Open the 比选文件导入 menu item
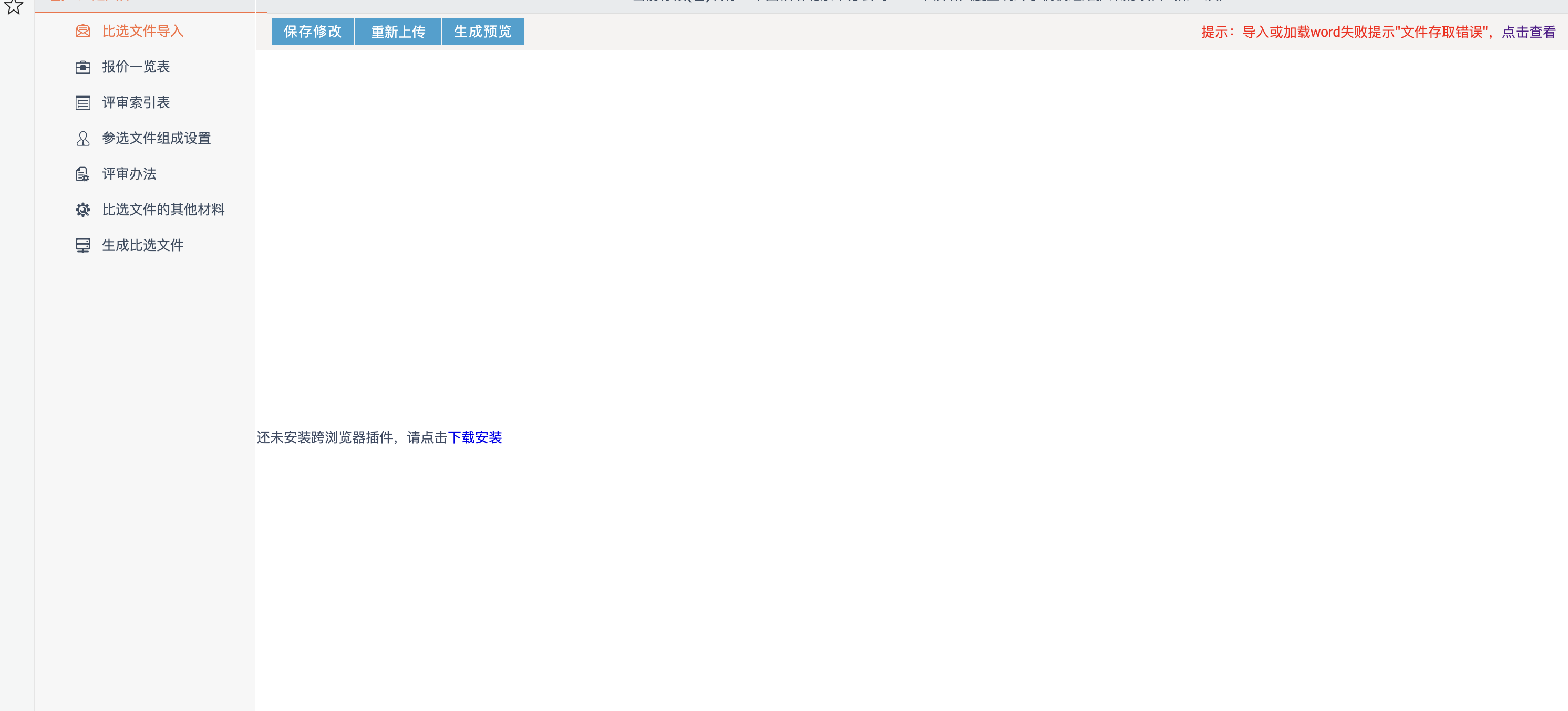1568x711 pixels. click(x=142, y=31)
